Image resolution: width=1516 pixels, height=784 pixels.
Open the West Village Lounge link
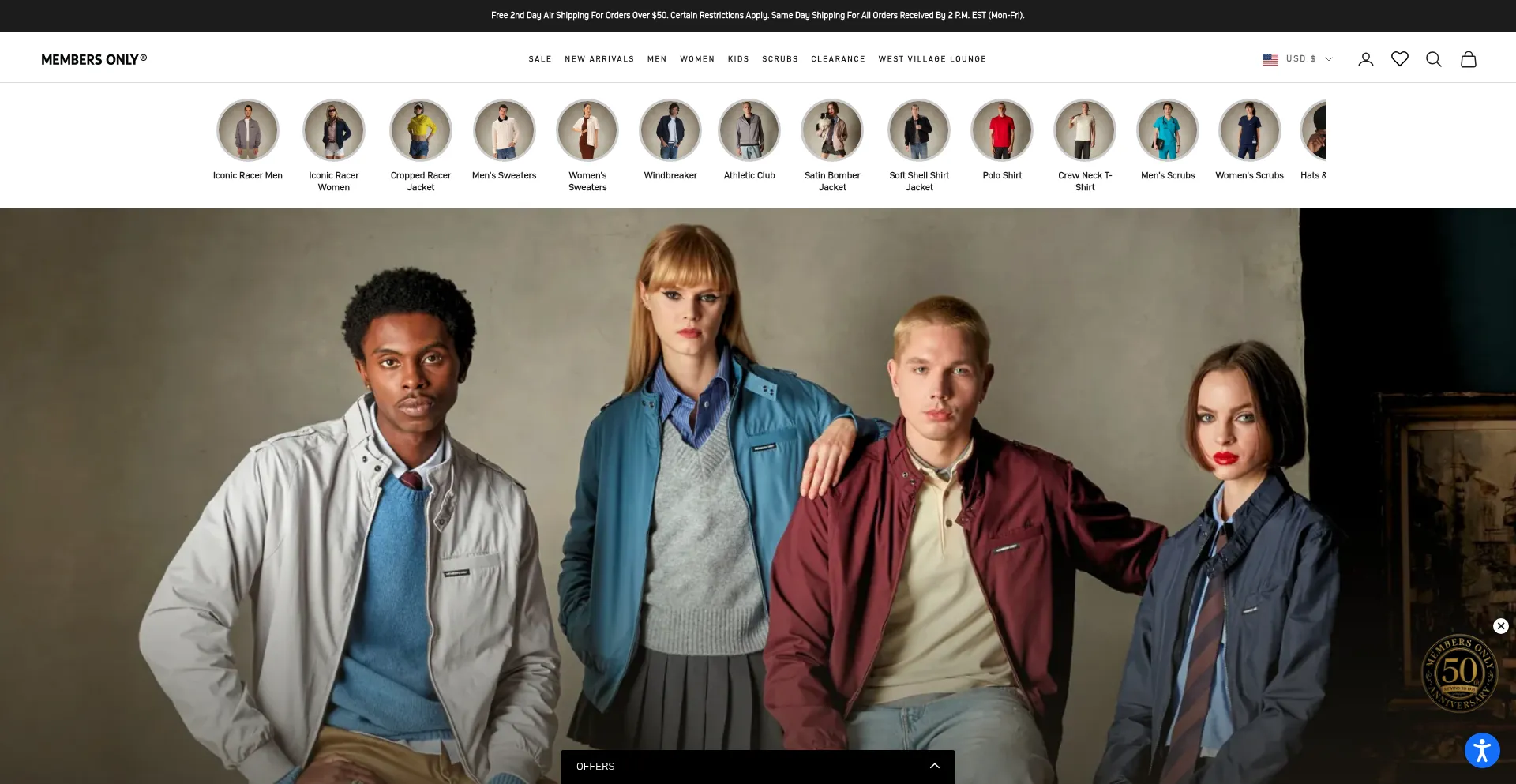tap(932, 59)
